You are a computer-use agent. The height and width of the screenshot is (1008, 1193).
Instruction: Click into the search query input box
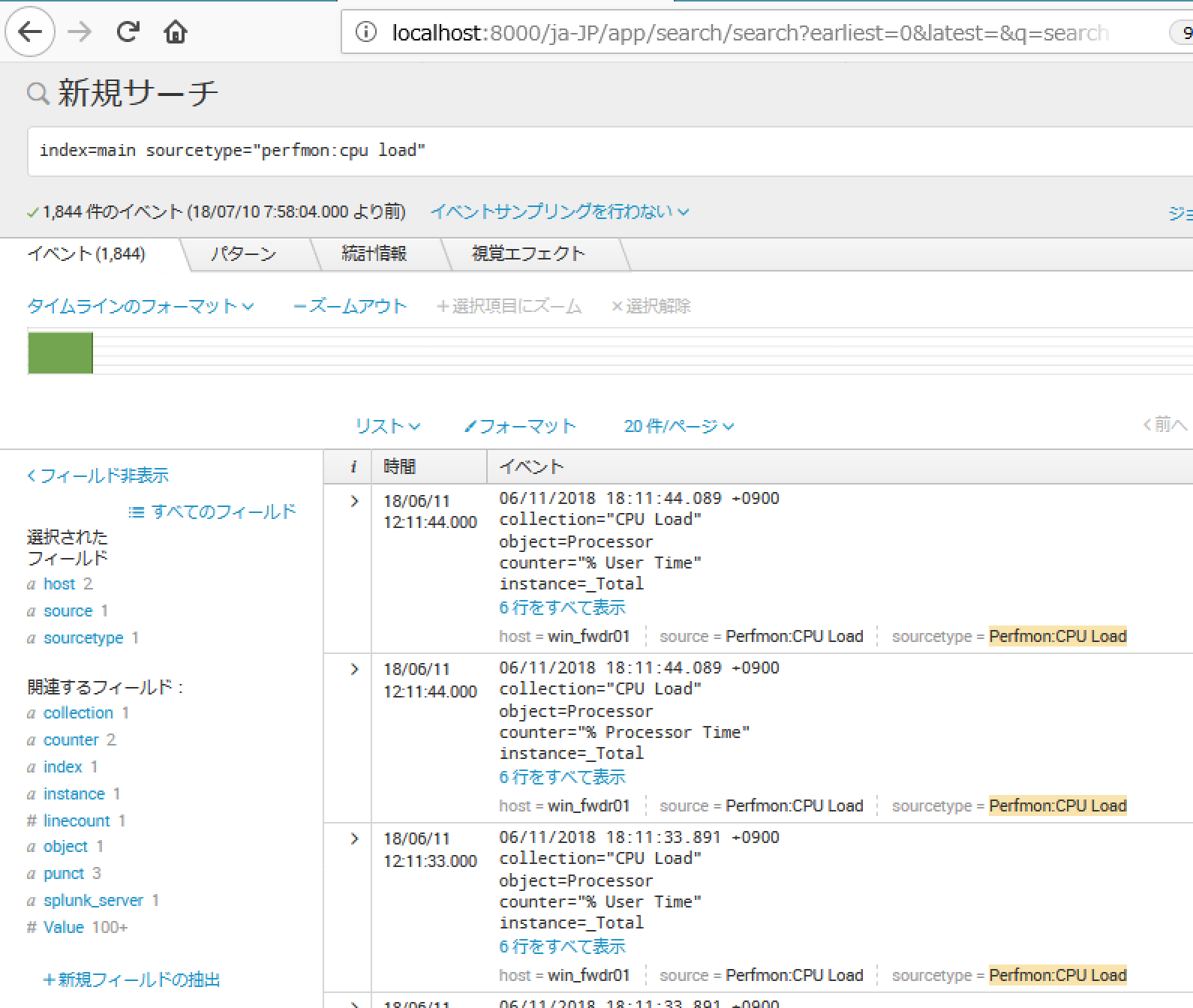click(610, 151)
